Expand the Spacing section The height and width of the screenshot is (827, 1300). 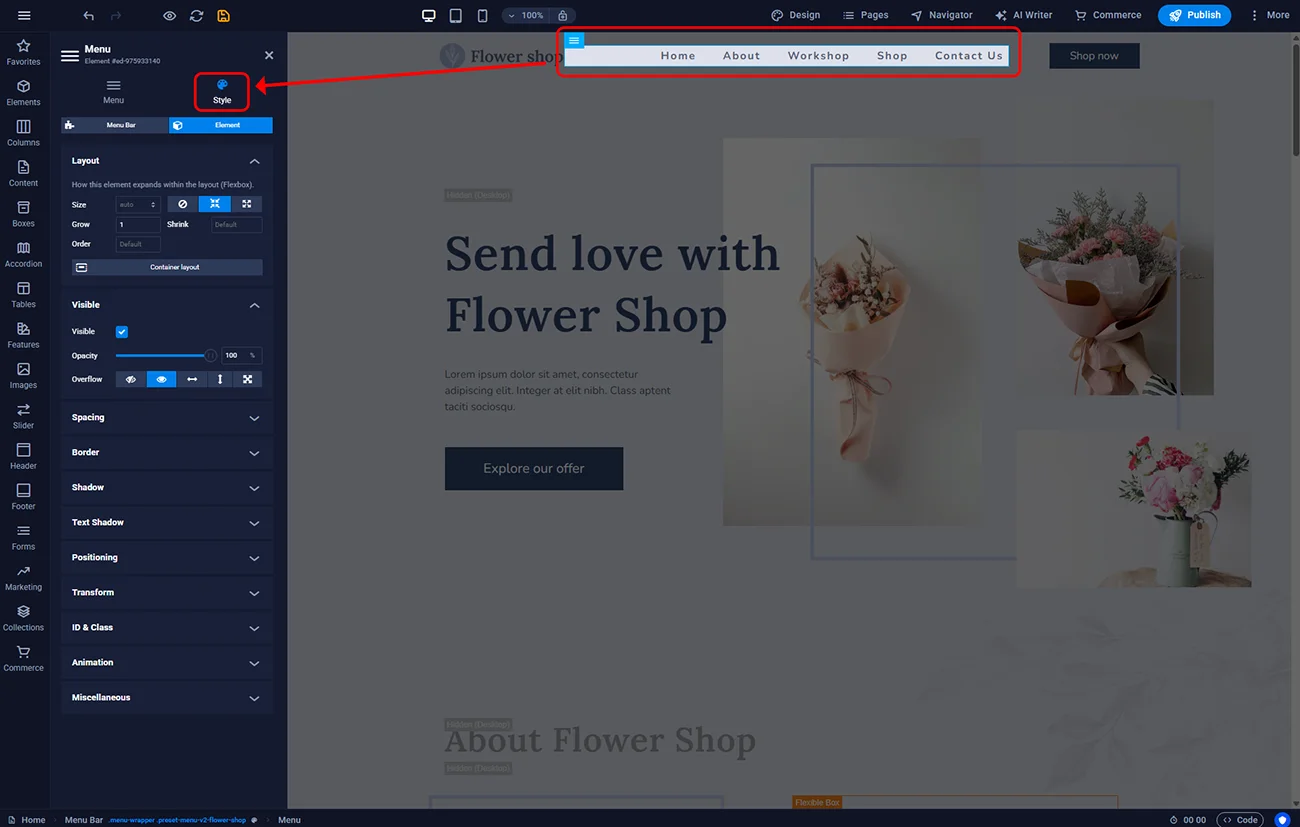[167, 418]
